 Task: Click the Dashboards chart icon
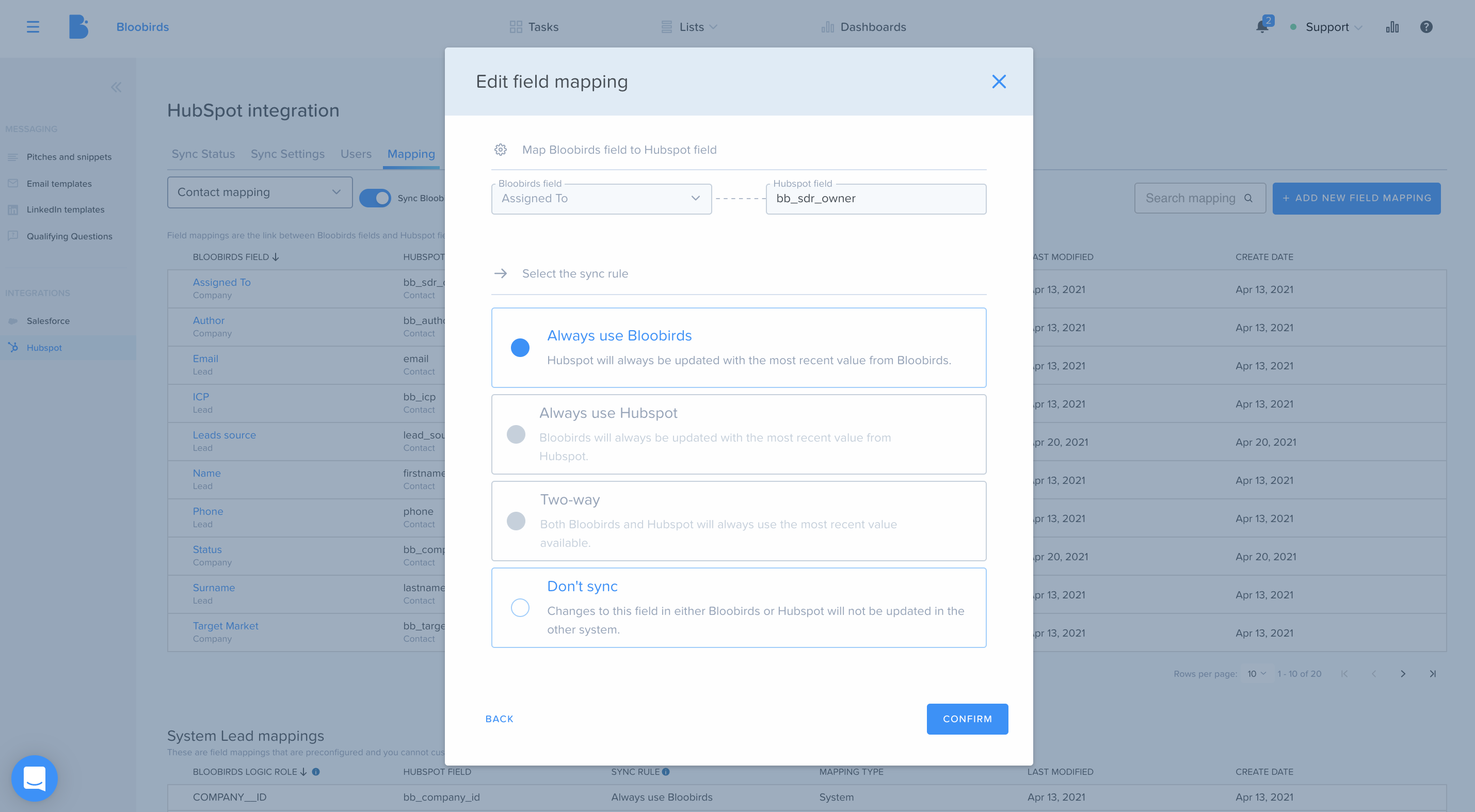pos(827,27)
